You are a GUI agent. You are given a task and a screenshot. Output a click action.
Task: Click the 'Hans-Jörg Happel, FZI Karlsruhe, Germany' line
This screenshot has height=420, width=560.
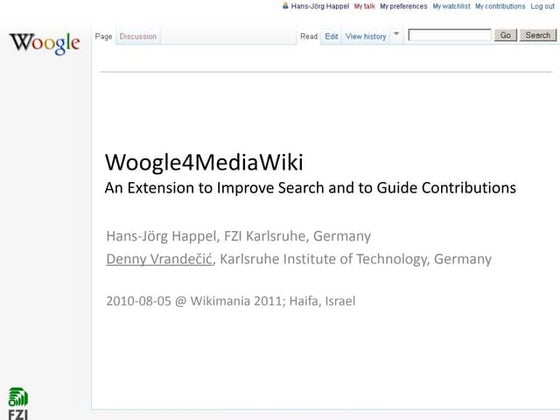[x=239, y=236]
